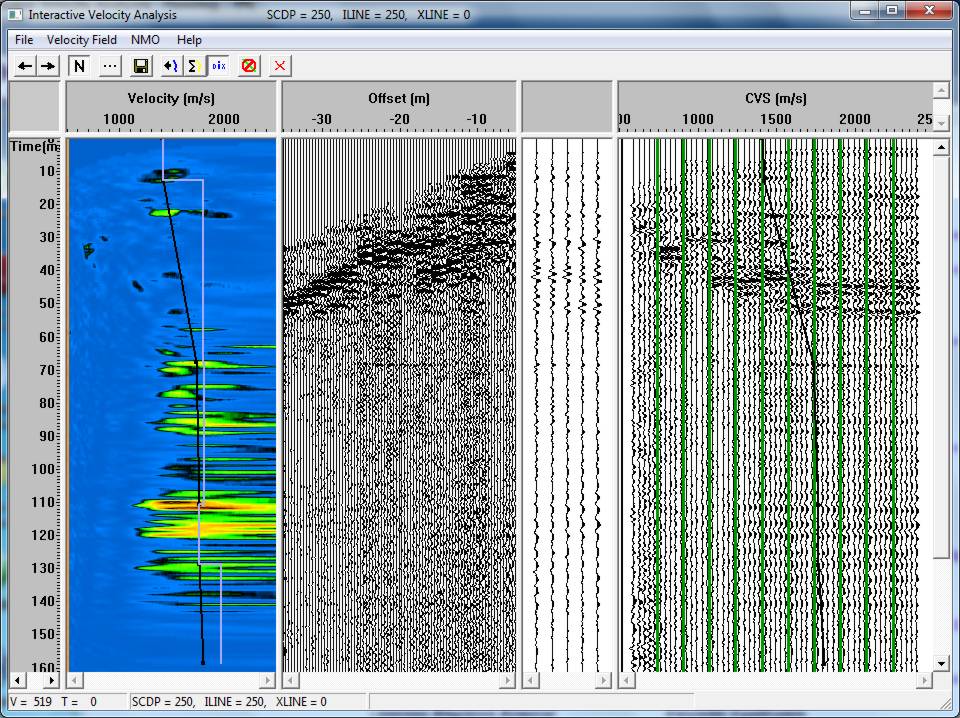
Task: Click down arrow of the CVS header scrollbar
Action: (x=941, y=122)
